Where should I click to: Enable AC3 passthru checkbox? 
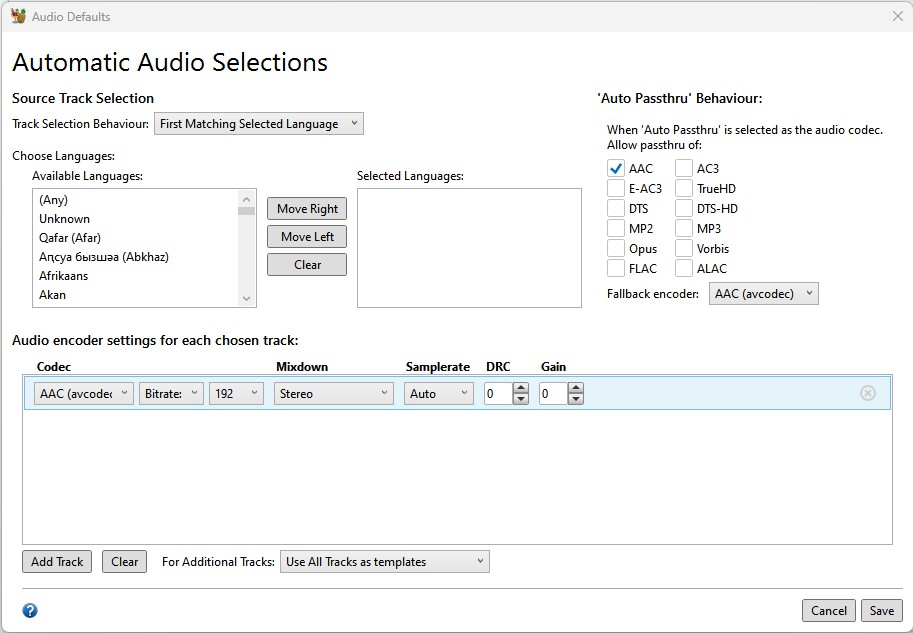(x=684, y=169)
